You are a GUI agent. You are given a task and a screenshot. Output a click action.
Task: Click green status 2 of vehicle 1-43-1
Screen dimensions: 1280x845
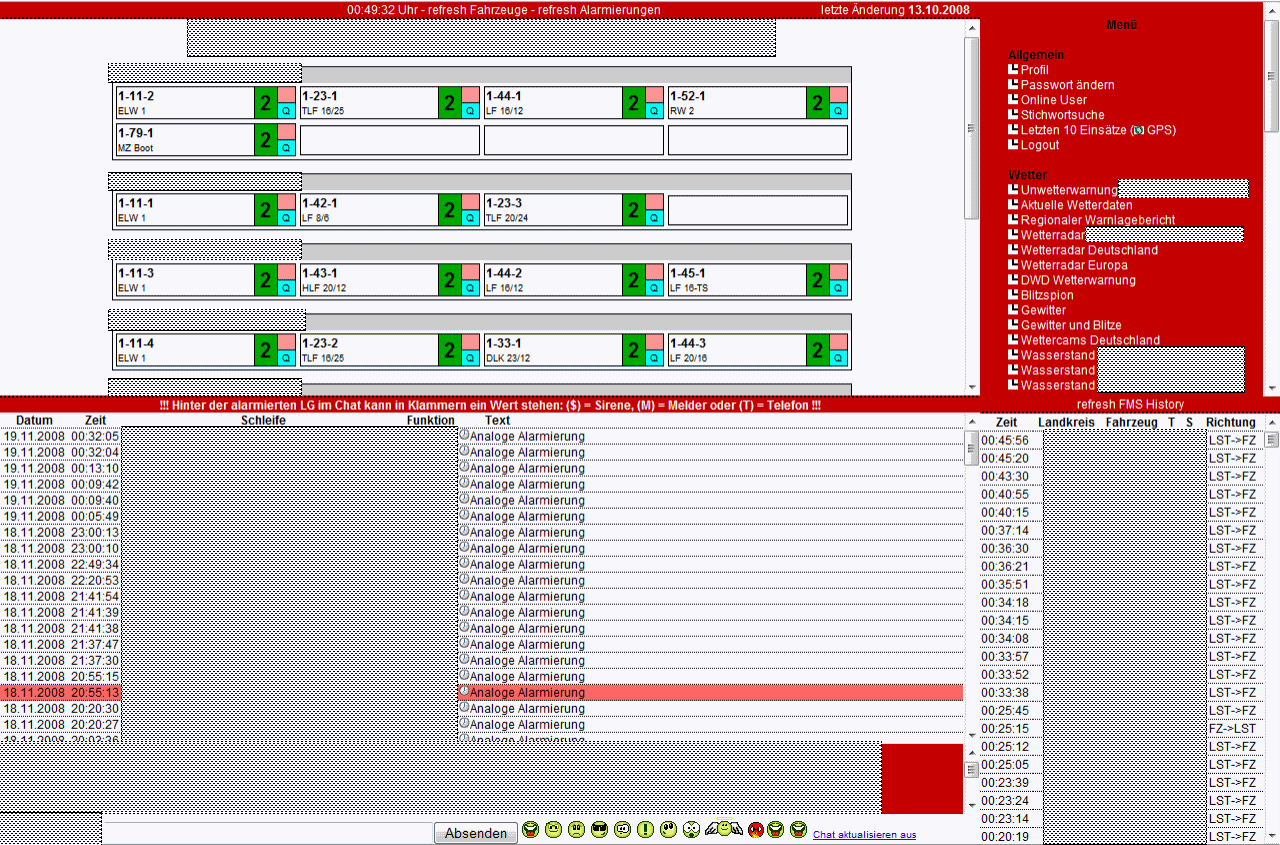(x=449, y=280)
